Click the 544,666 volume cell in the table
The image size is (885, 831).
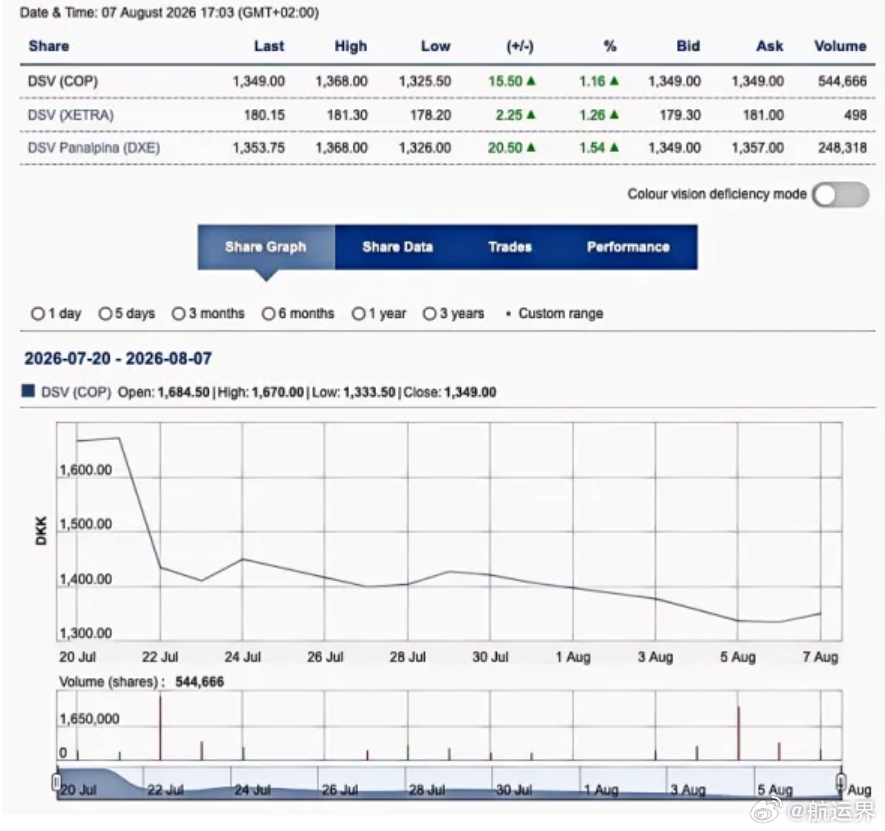(x=842, y=81)
